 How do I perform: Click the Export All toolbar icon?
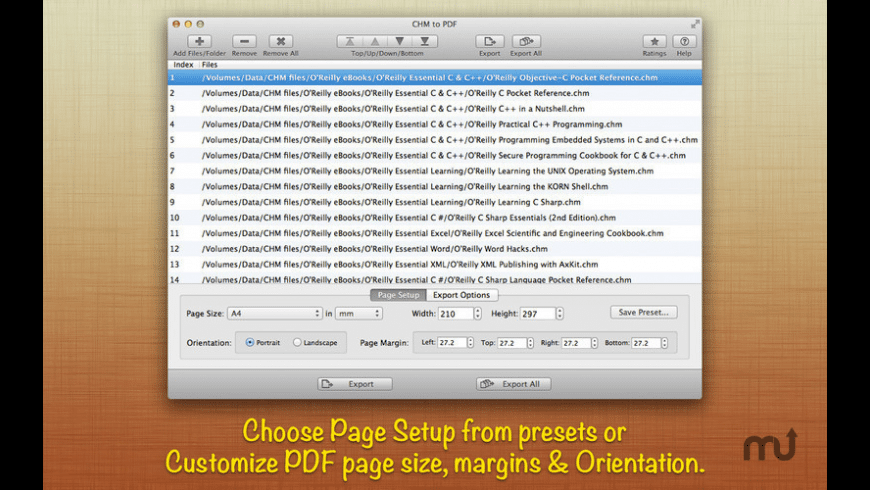526,42
